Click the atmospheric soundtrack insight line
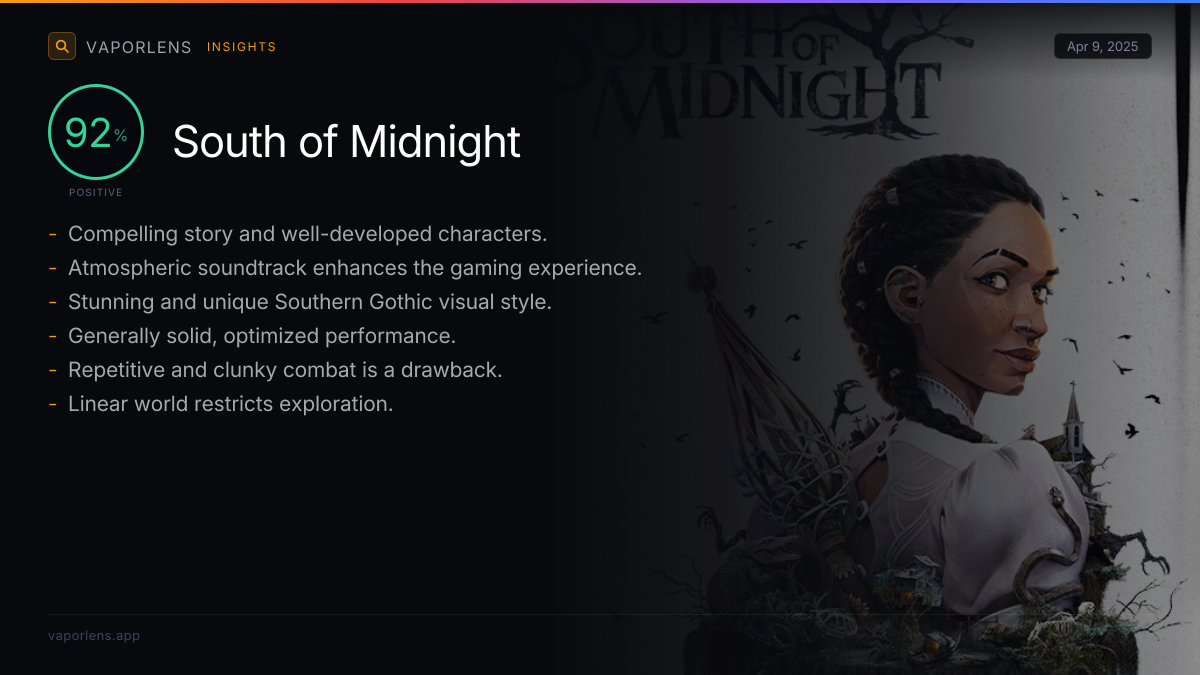 pos(354,268)
